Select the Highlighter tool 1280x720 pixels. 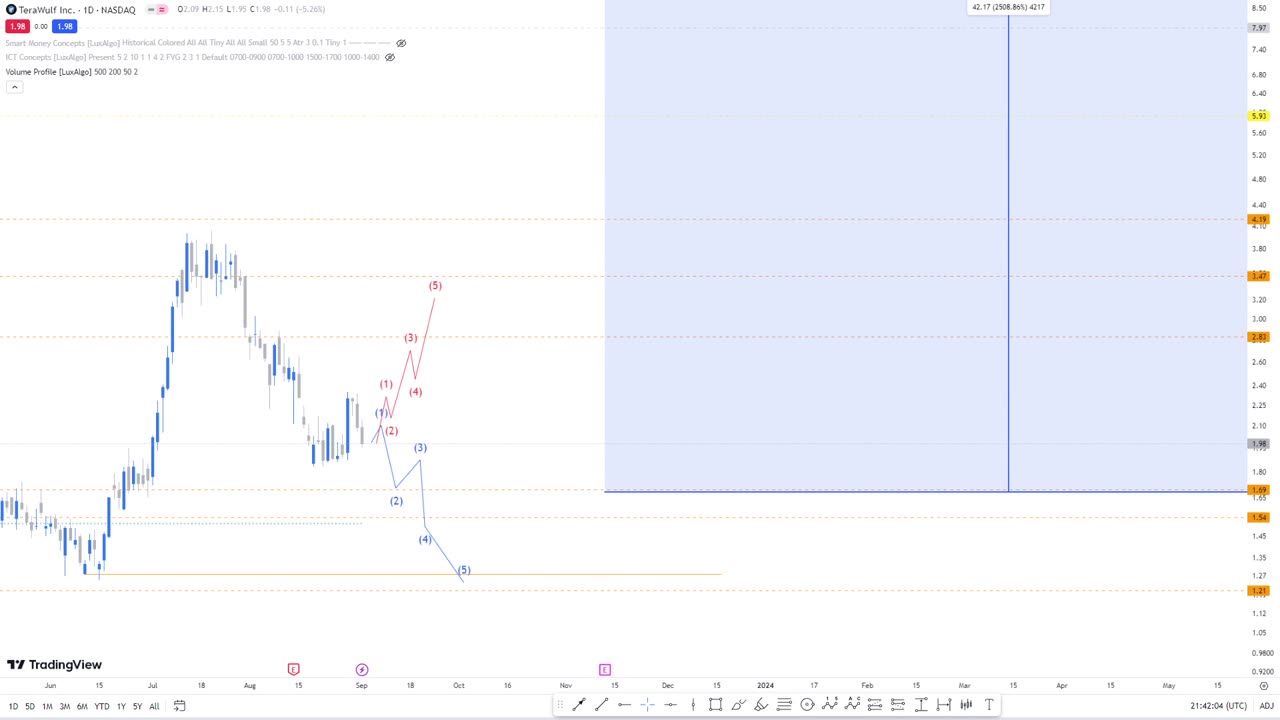click(x=761, y=705)
